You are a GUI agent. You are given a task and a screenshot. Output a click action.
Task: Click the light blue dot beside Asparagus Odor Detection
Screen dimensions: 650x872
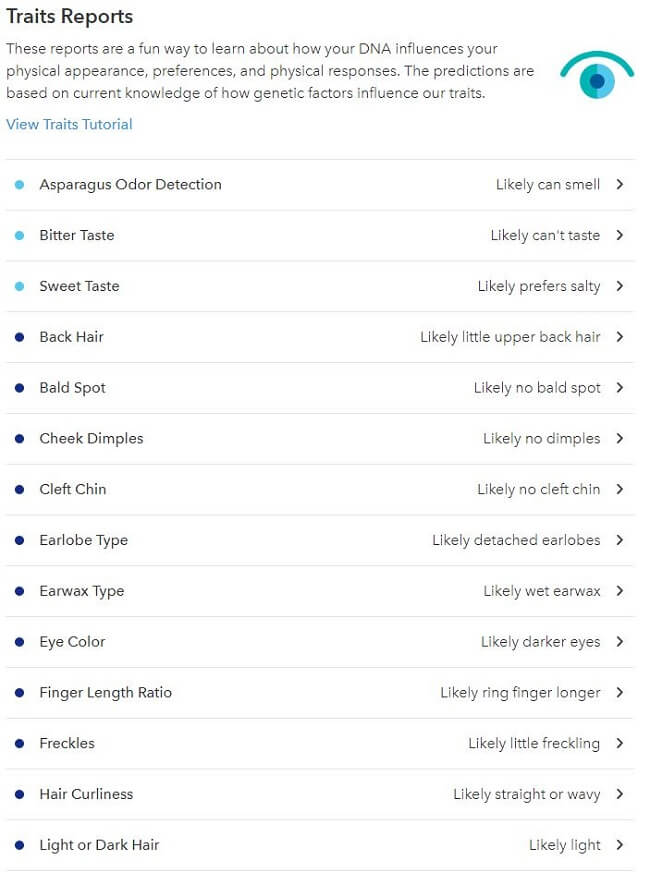pyautogui.click(x=19, y=185)
